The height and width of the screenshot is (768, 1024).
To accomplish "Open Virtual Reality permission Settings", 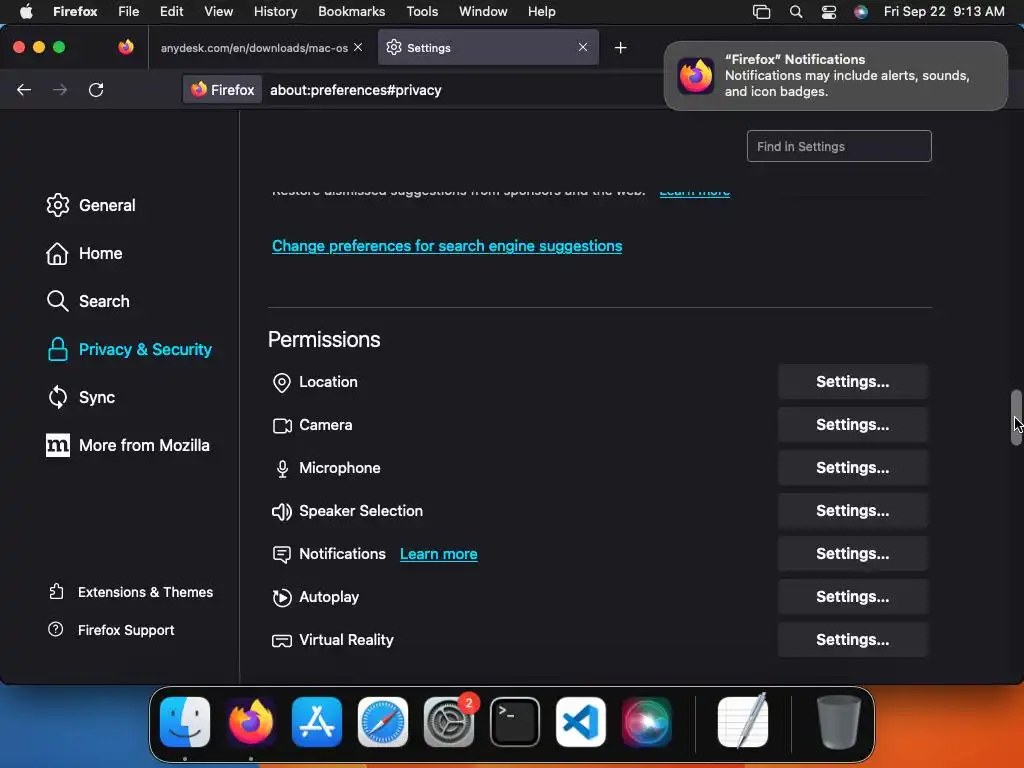I will pyautogui.click(x=852, y=640).
